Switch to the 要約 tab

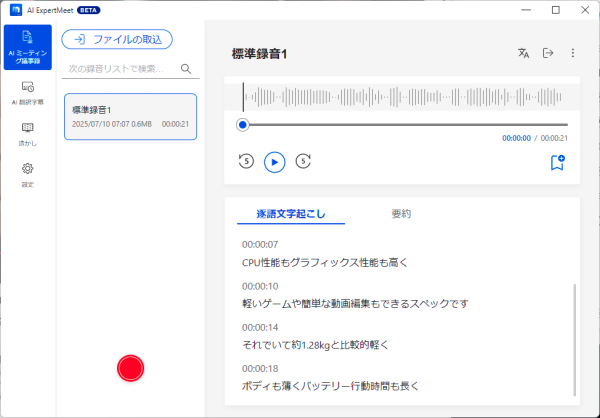click(x=401, y=214)
